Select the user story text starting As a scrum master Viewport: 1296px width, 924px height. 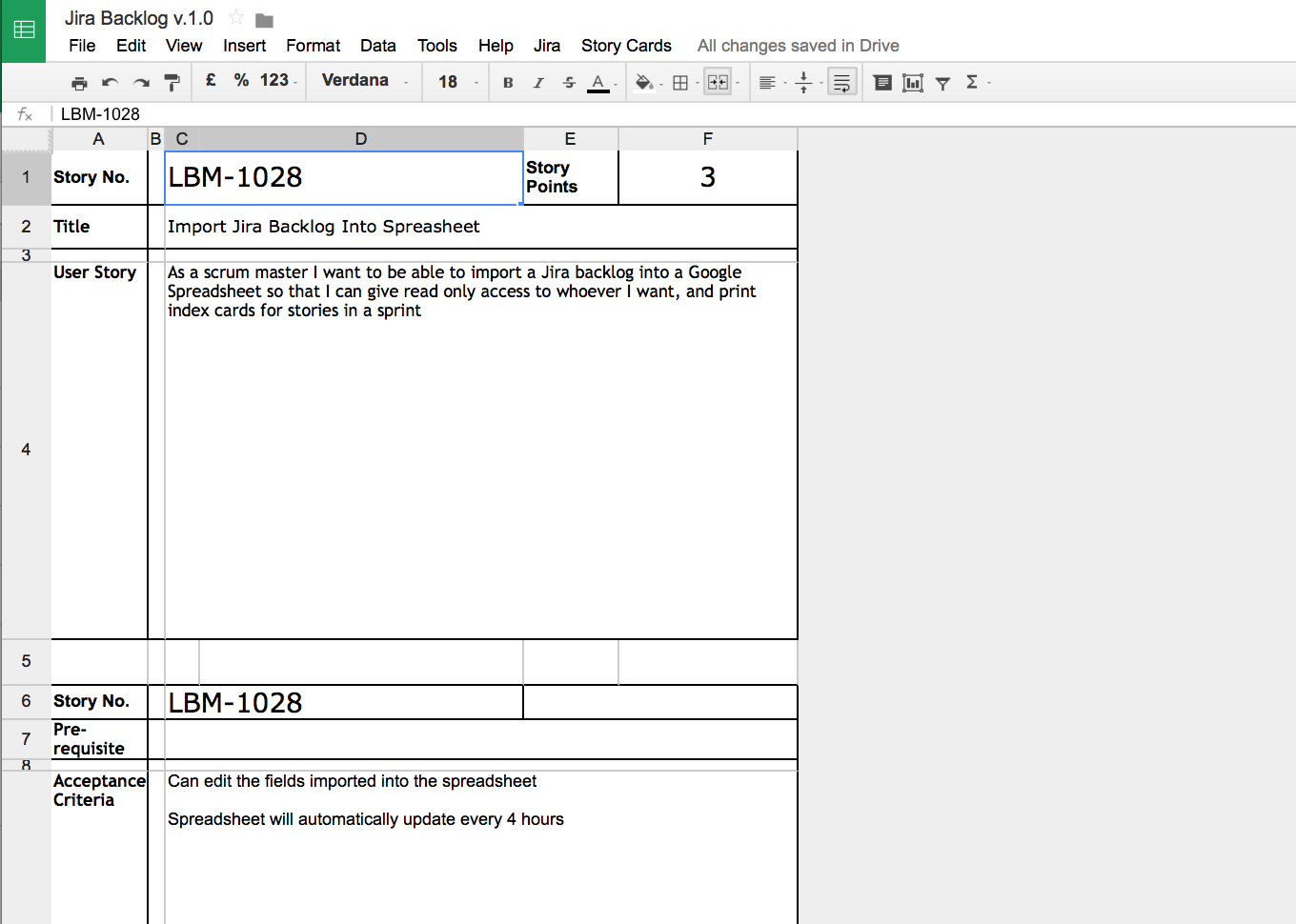point(481,450)
